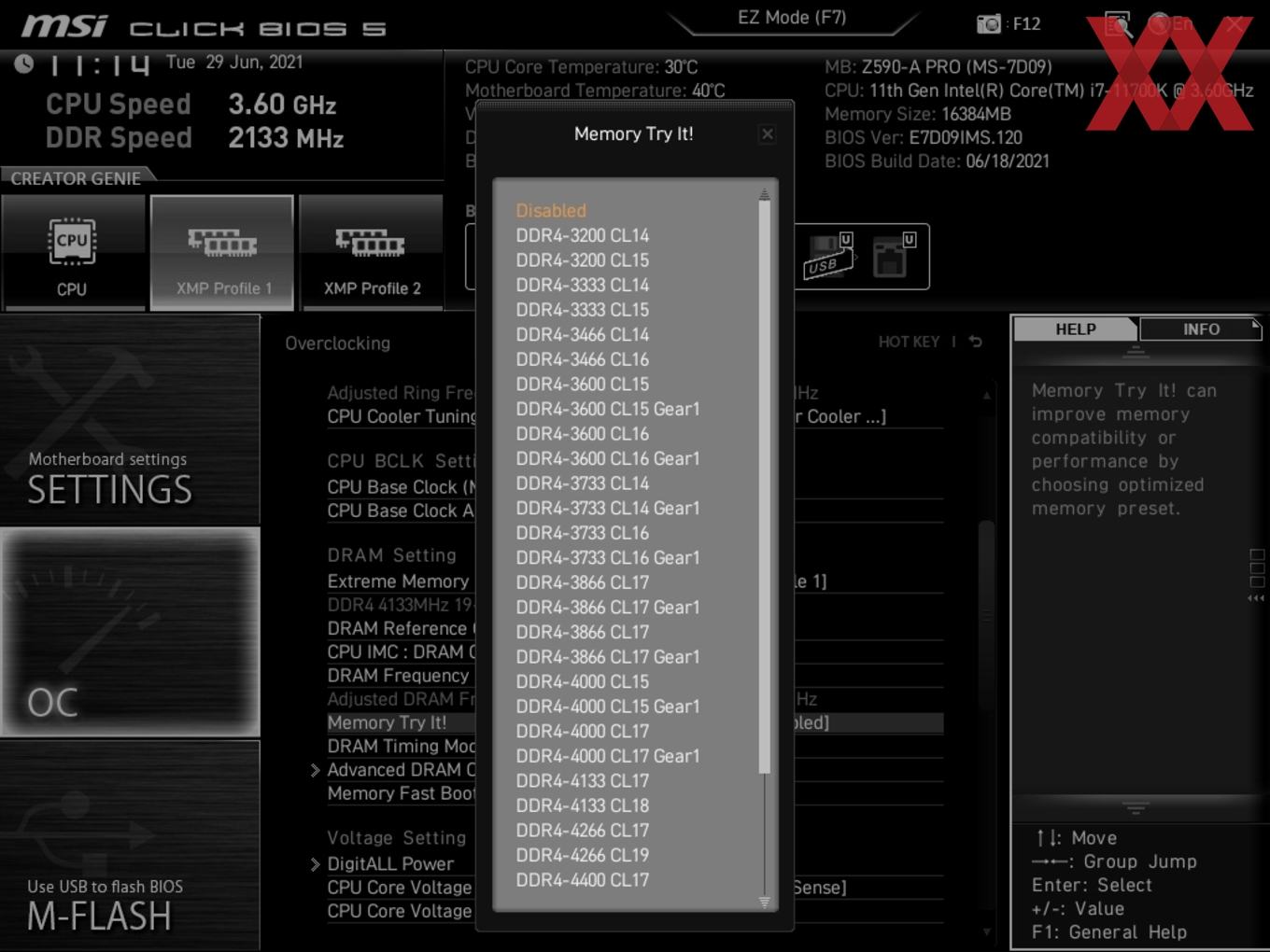Choose DDR4-3600 CL15 preset (non-Gear1)
The width and height of the screenshot is (1270, 952).
(x=583, y=384)
